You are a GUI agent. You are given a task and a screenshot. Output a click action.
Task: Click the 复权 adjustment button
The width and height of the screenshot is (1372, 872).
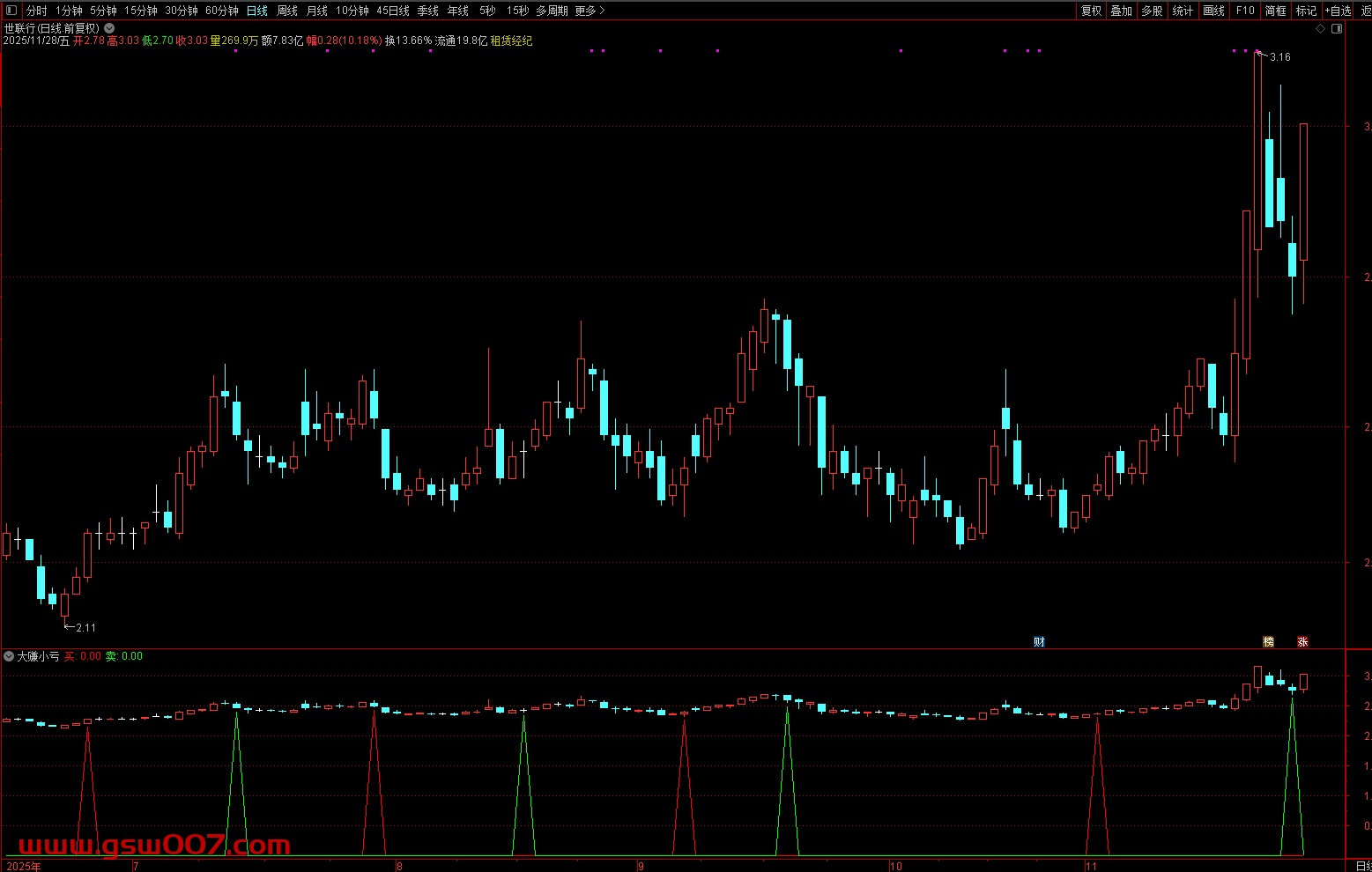pos(1091,11)
